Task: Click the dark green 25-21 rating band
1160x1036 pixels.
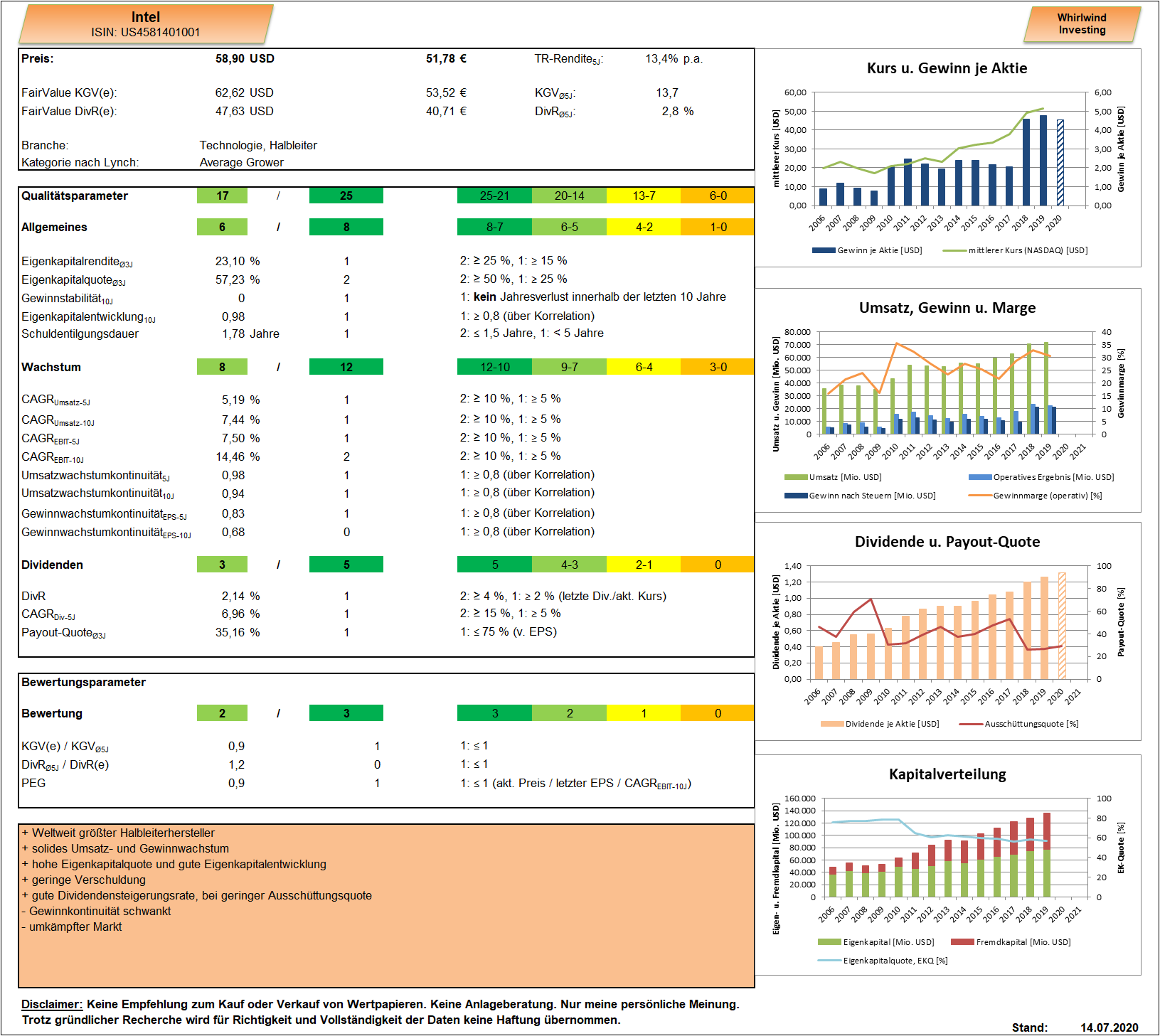Action: (494, 196)
